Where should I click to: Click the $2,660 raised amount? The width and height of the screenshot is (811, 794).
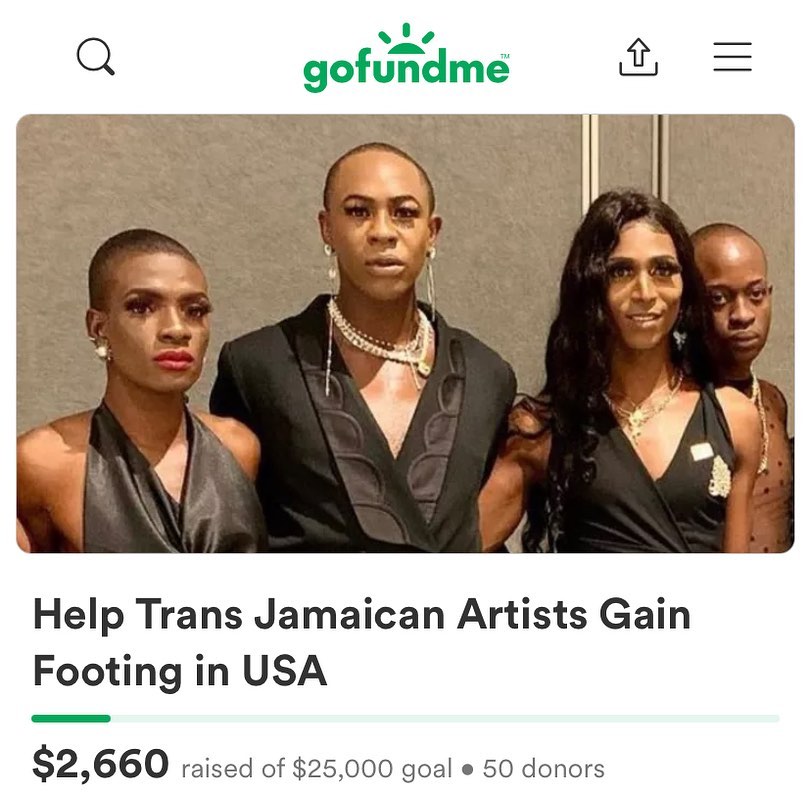(100, 763)
